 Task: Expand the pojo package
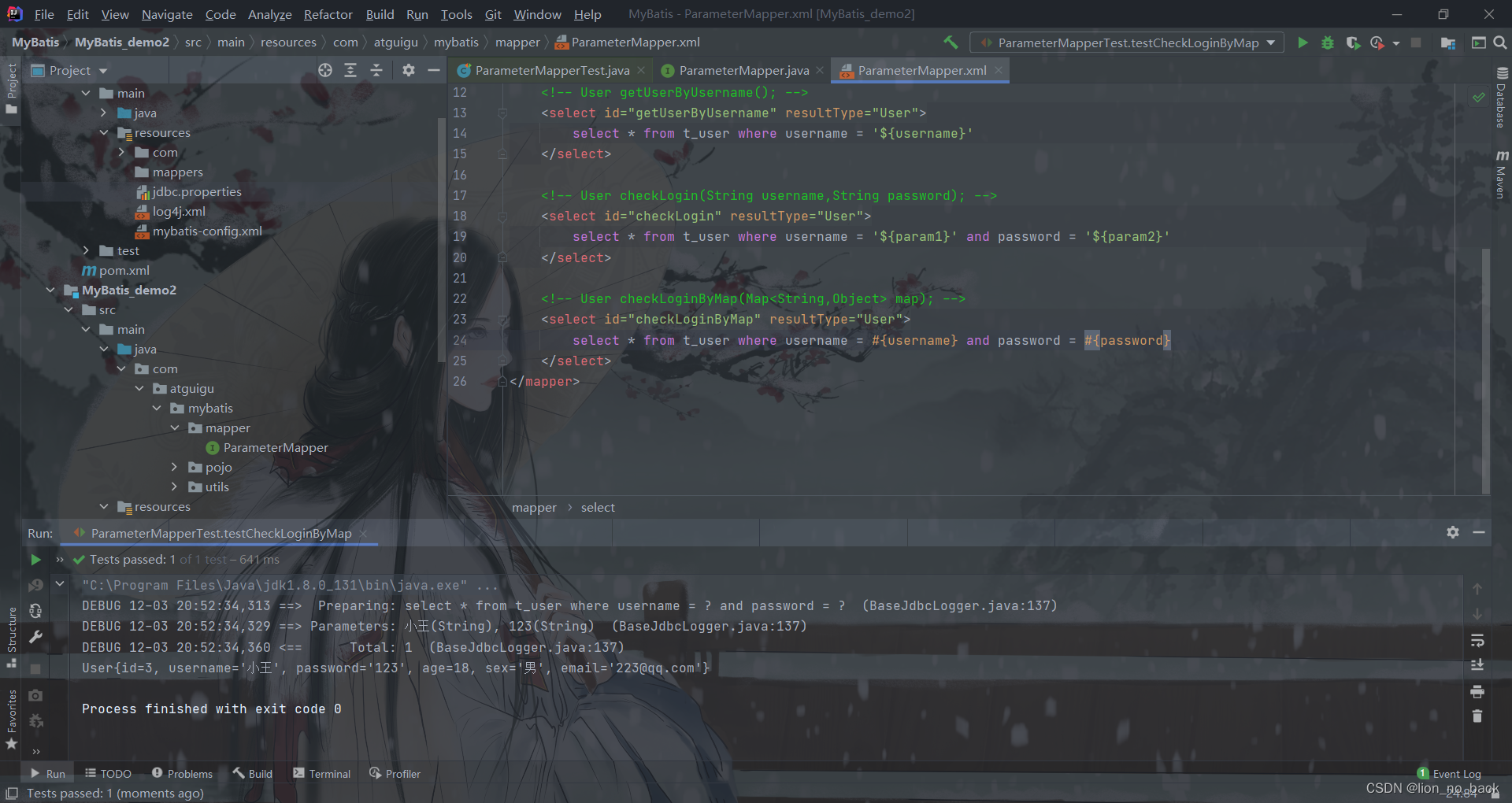point(175,467)
